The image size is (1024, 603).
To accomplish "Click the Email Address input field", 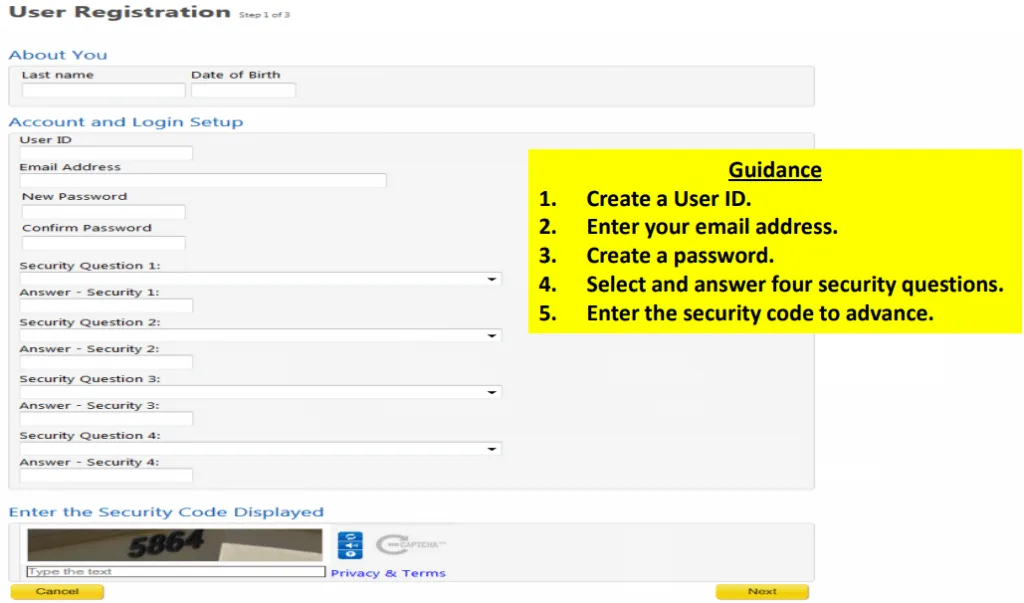I will tap(203, 181).
